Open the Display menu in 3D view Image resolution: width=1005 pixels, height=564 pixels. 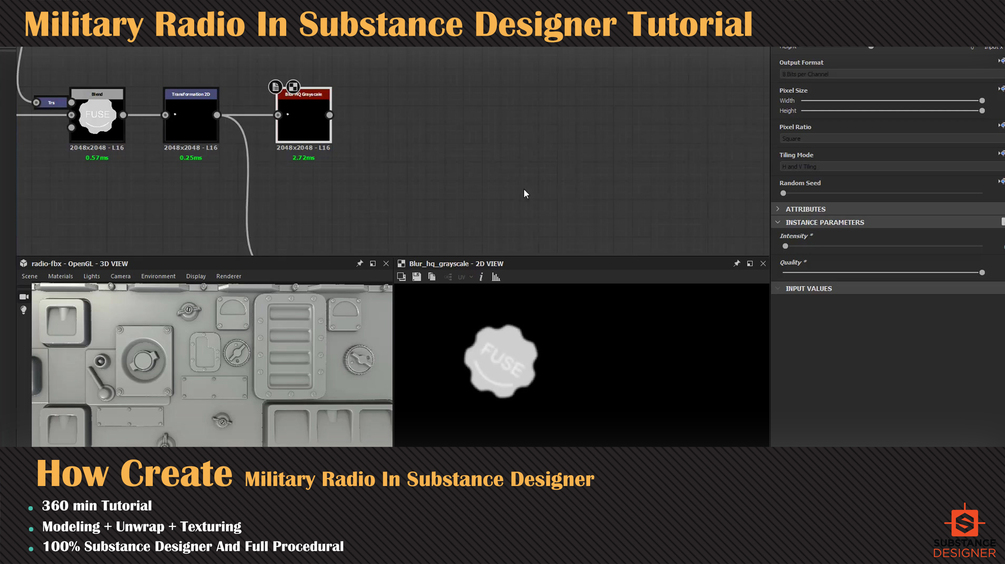click(x=196, y=276)
